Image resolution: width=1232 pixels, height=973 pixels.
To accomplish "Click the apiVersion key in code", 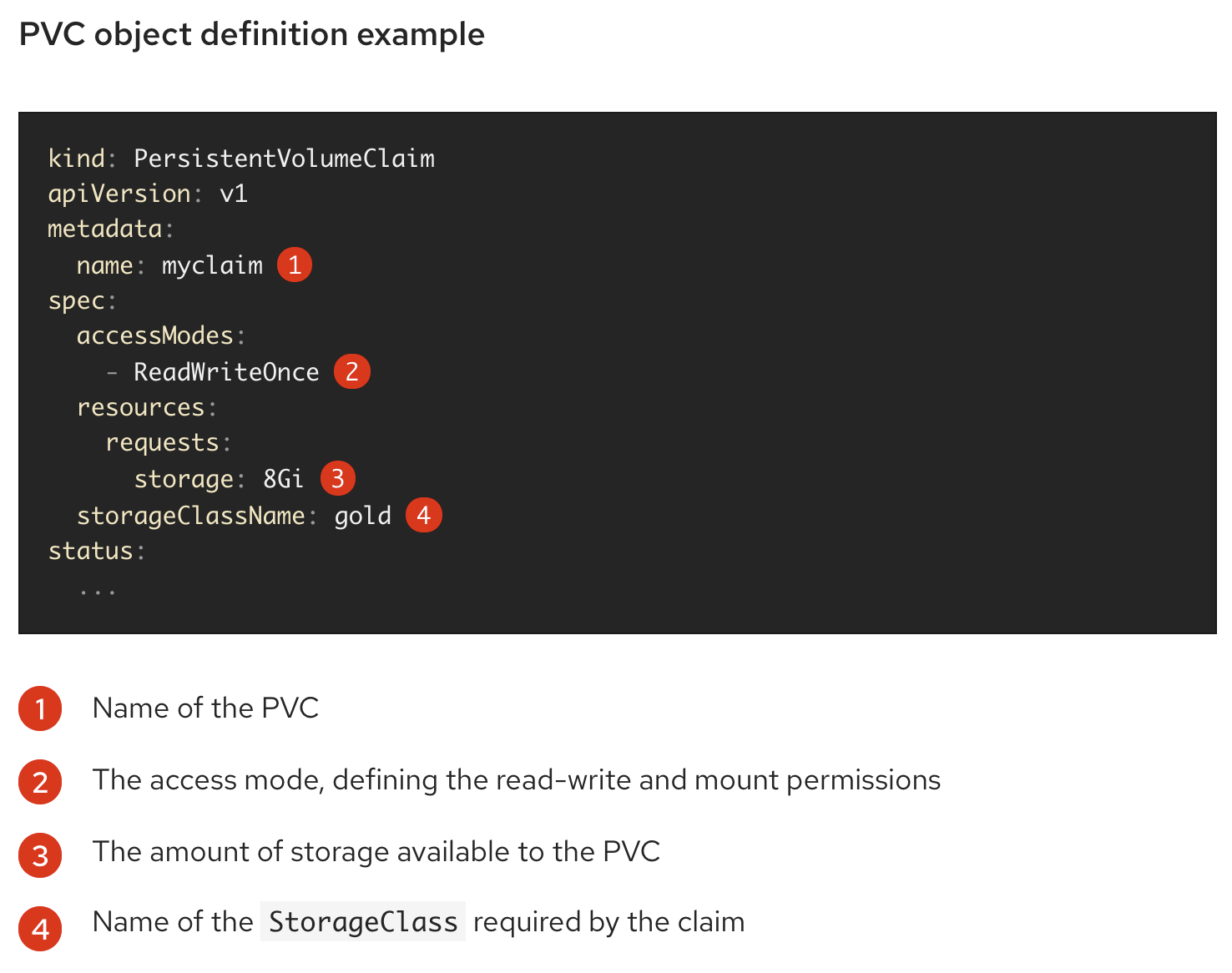I will (119, 194).
